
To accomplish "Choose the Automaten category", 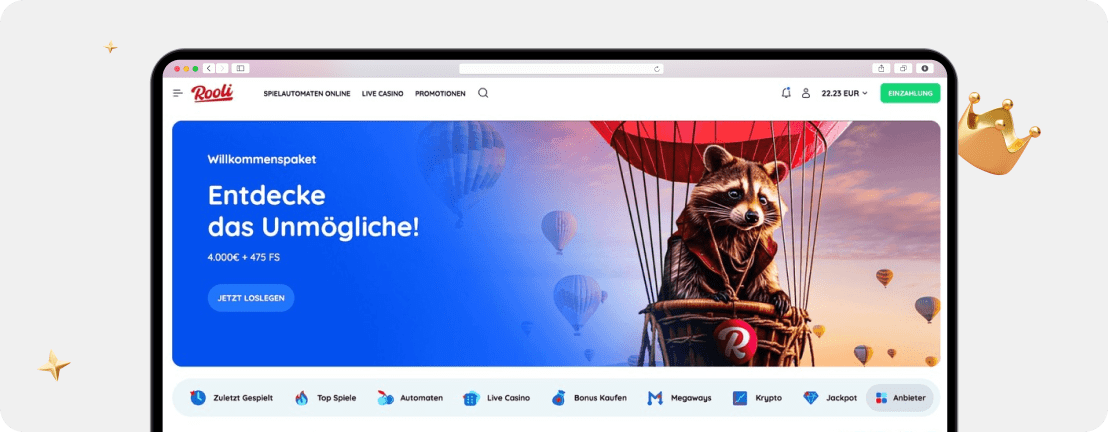I will click(x=410, y=398).
